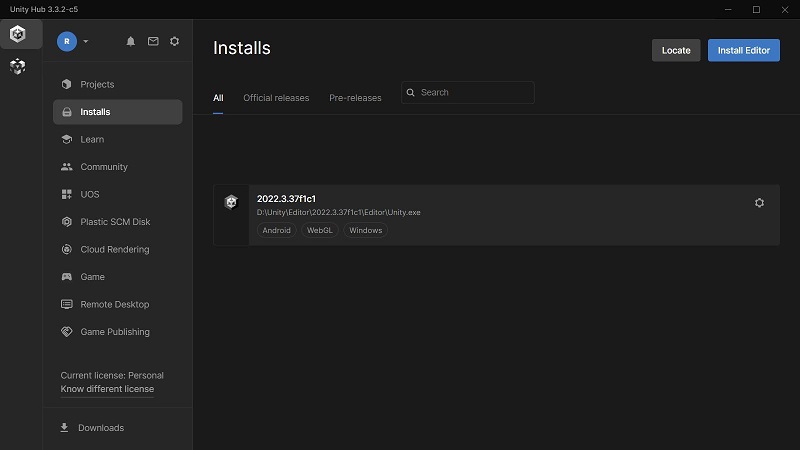Click the notifications bell icon
This screenshot has height=450, width=800.
click(130, 41)
